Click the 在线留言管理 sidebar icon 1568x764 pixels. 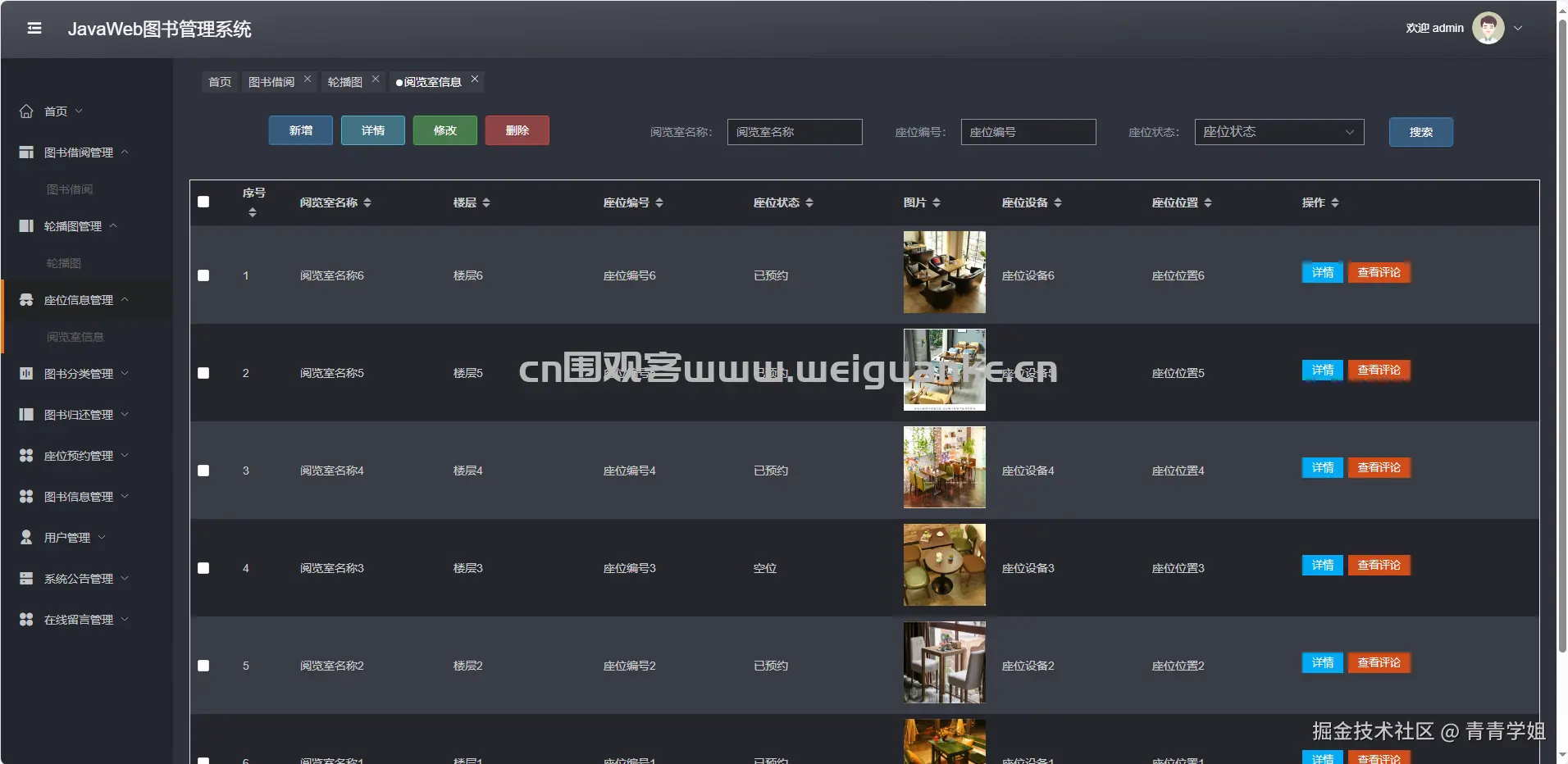[x=26, y=620]
